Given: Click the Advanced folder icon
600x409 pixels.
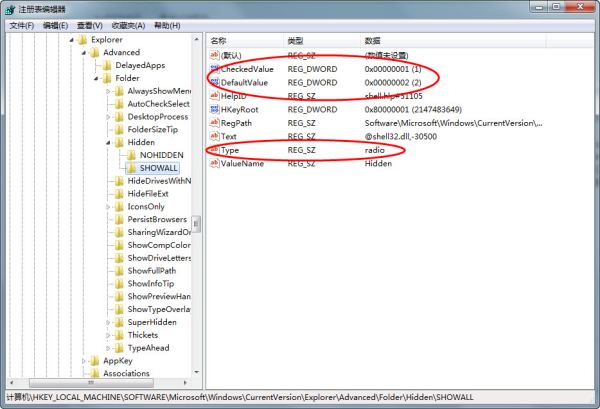Looking at the screenshot, I should 95,52.
